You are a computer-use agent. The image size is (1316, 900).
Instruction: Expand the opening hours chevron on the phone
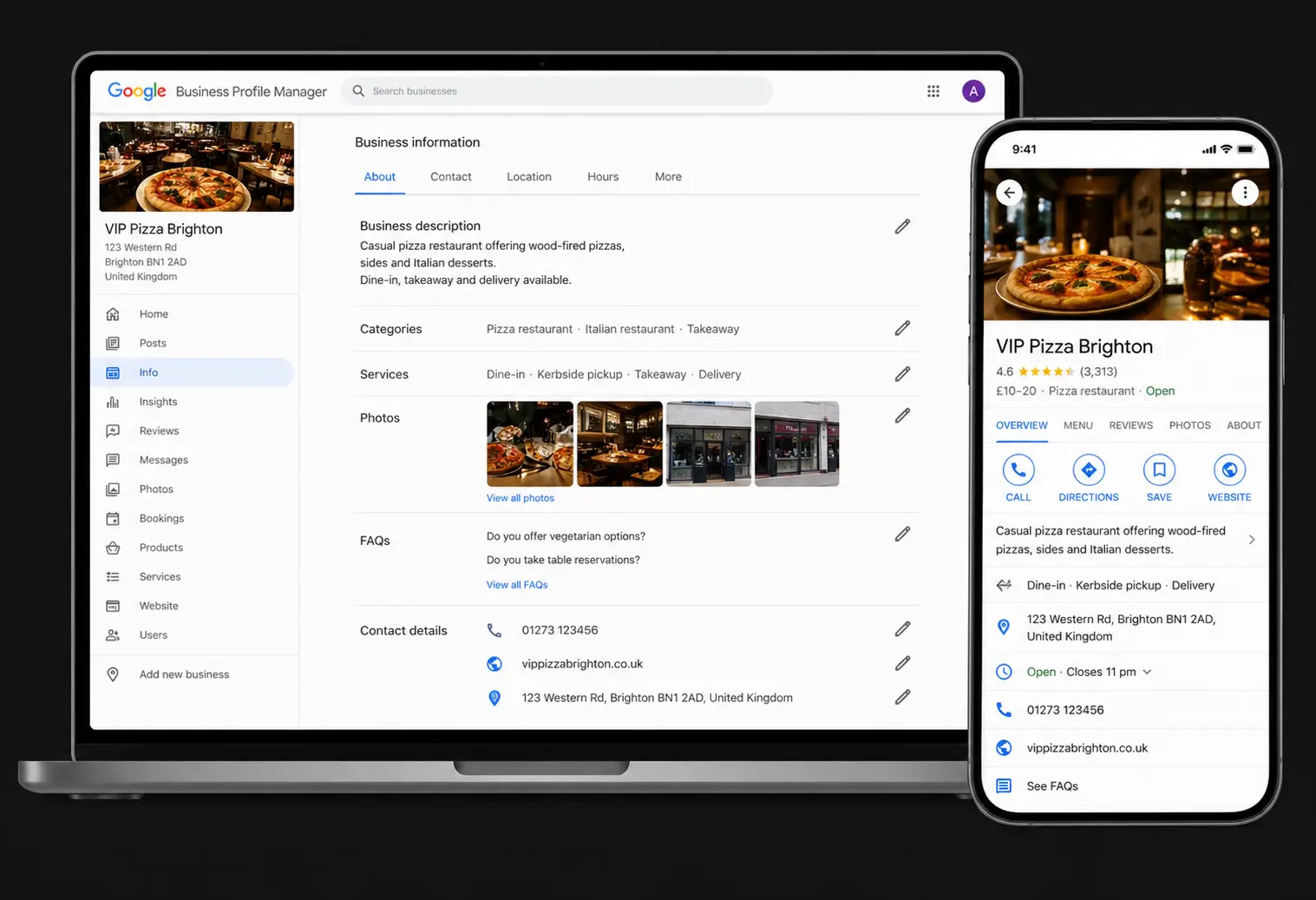pos(1147,672)
